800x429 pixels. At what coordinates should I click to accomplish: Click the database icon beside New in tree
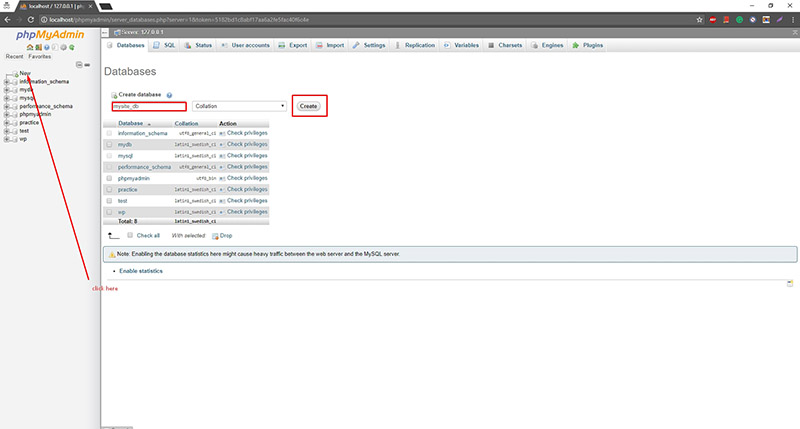pyautogui.click(x=16, y=74)
